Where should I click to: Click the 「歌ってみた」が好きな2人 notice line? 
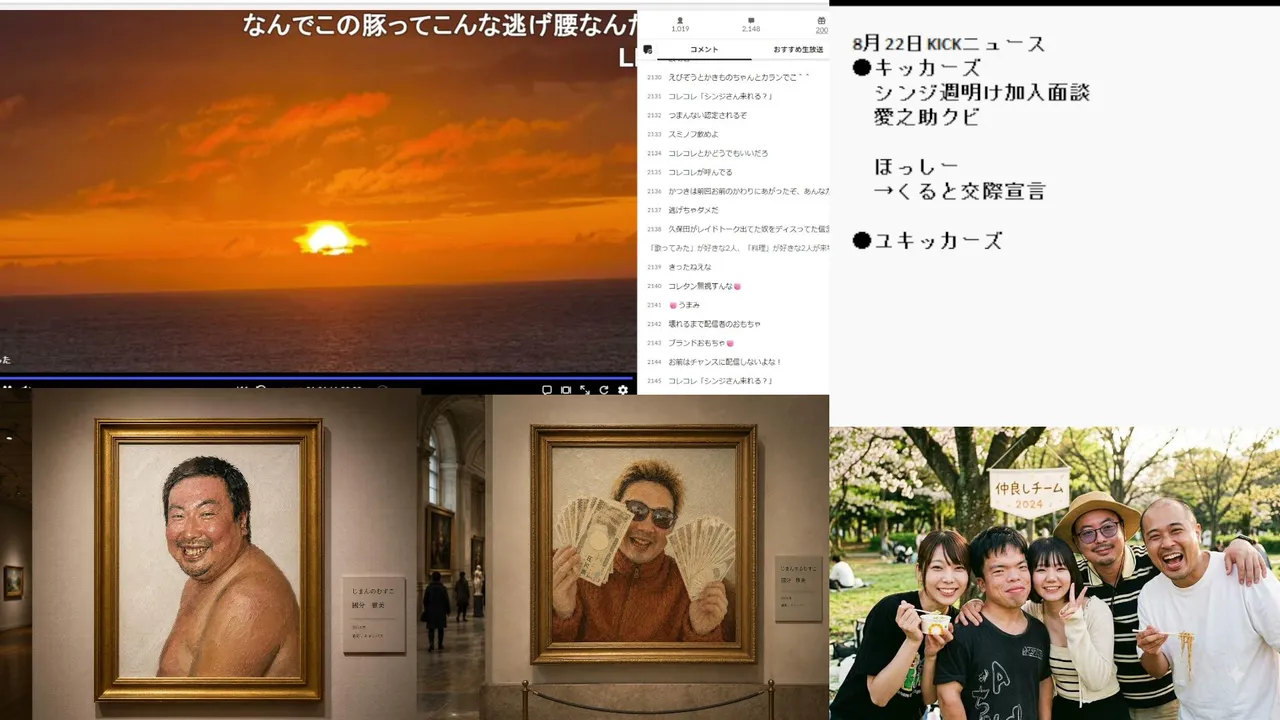[x=738, y=248]
